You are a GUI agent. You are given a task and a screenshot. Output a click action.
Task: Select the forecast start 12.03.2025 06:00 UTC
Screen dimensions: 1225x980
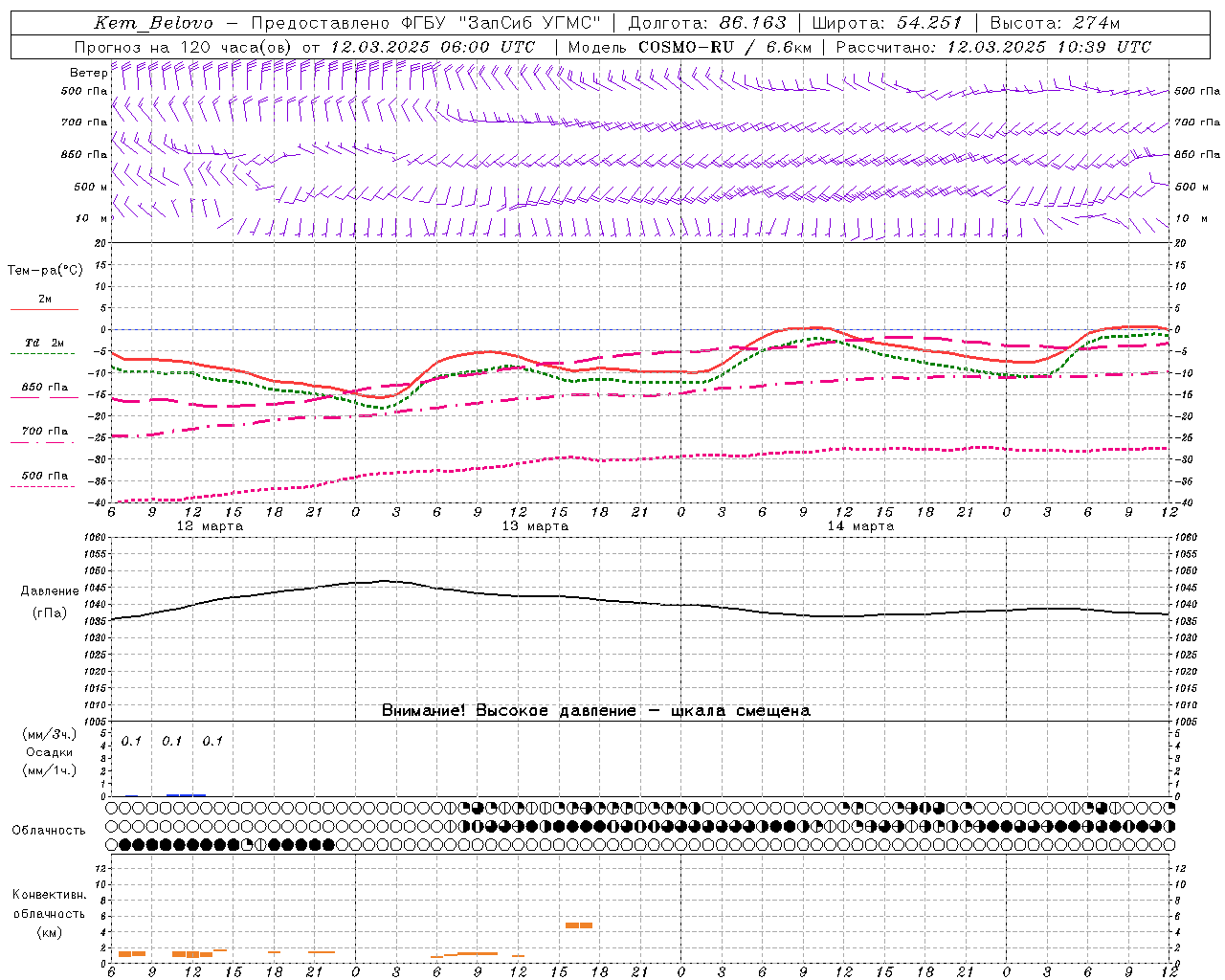pos(433,47)
